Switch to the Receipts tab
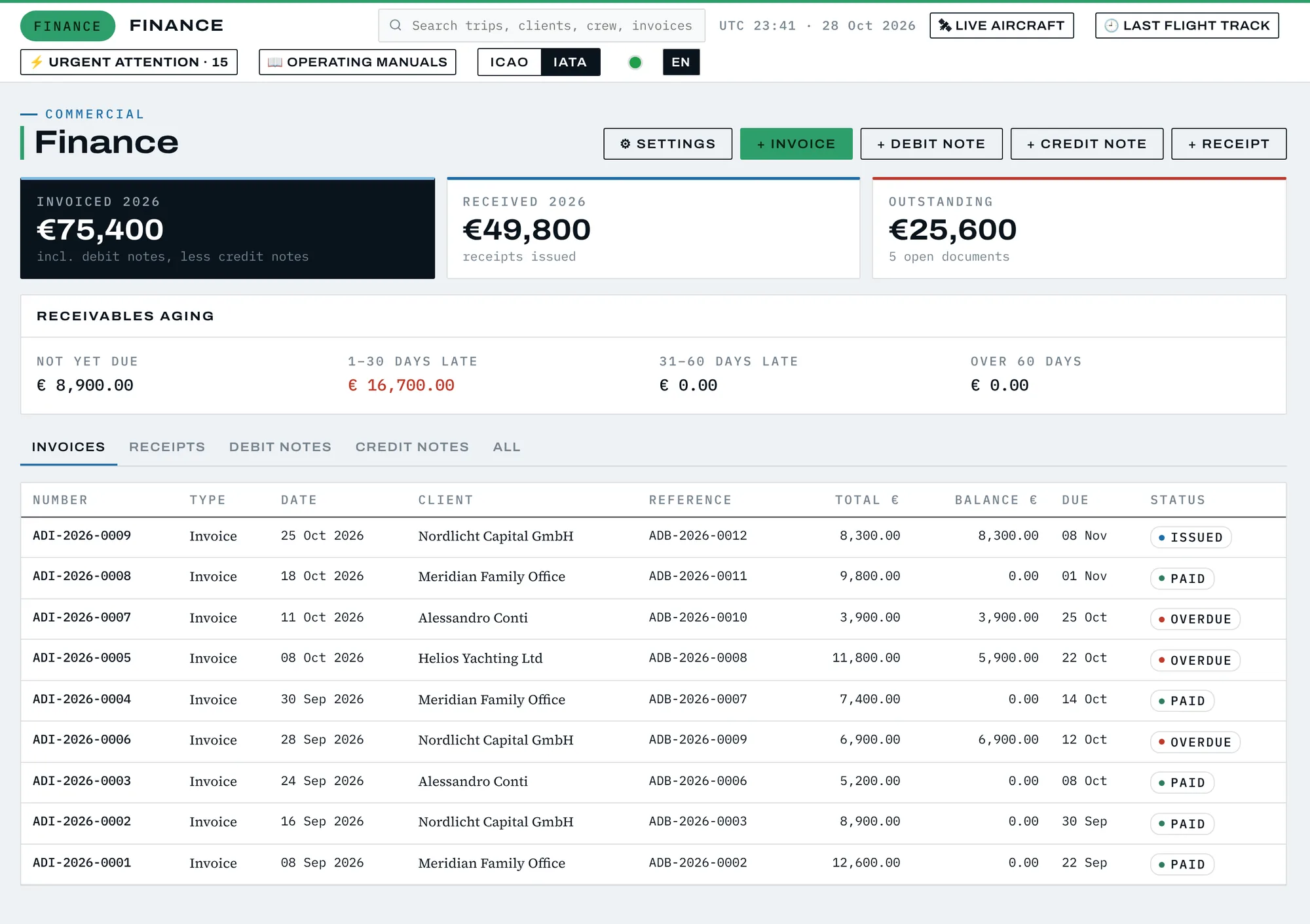 pos(167,447)
